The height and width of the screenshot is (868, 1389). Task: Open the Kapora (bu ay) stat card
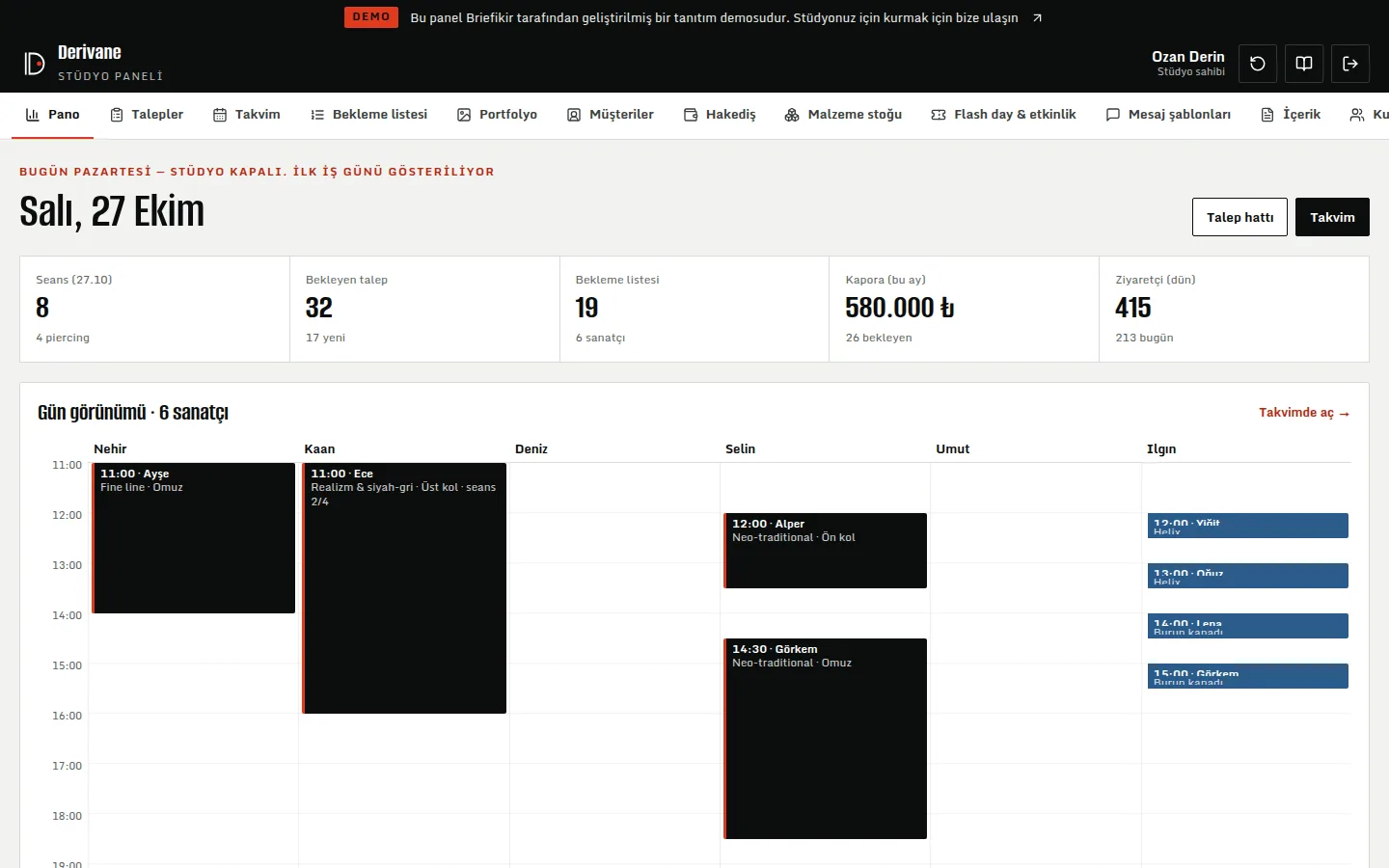point(965,309)
